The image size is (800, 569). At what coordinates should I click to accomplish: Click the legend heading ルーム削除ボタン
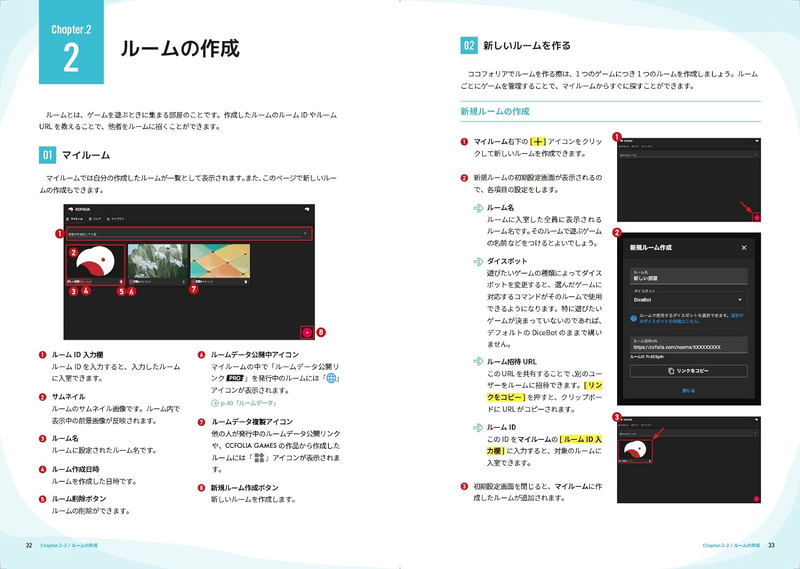pyautogui.click(x=79, y=499)
